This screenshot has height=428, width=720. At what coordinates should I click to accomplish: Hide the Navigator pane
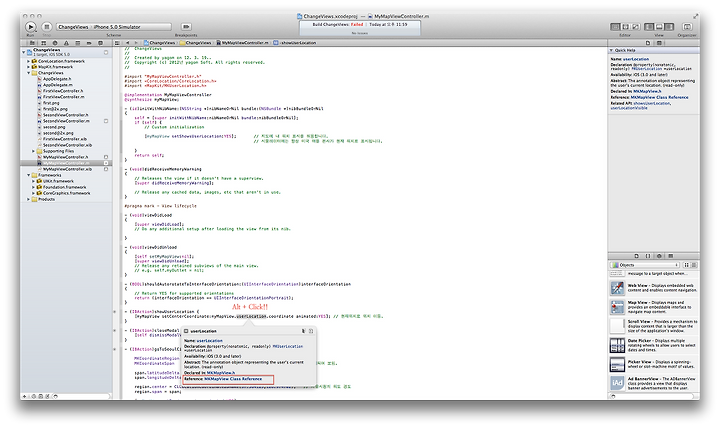click(x=649, y=27)
